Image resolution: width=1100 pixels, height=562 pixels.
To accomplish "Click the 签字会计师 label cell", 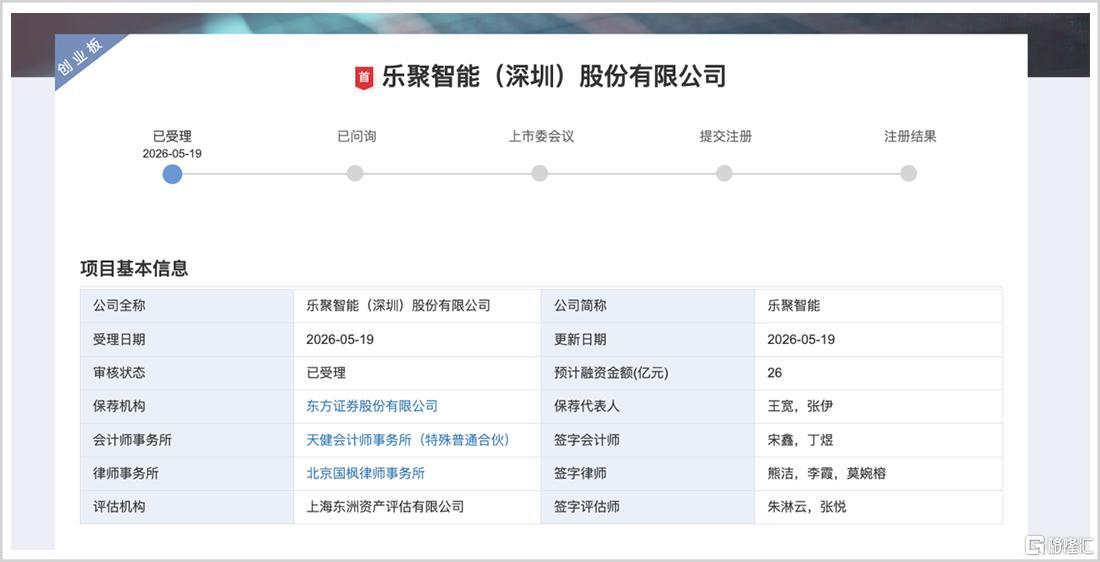I will point(648,440).
